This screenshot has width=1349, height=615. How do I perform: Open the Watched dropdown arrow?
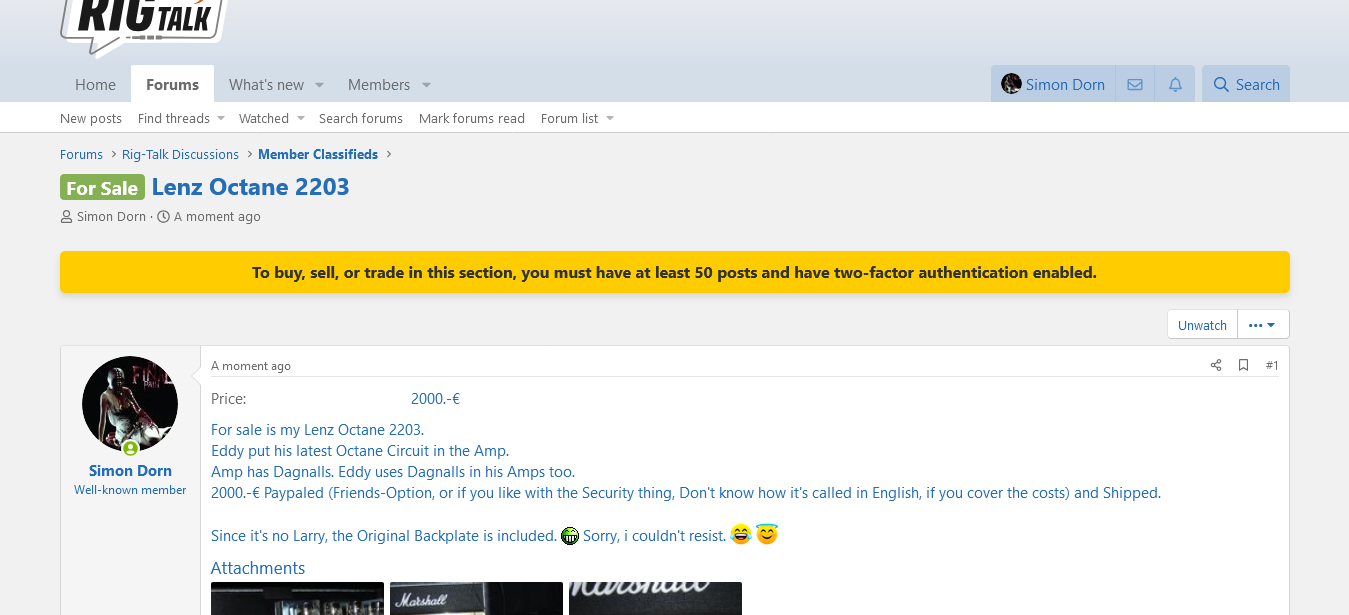tap(300, 118)
